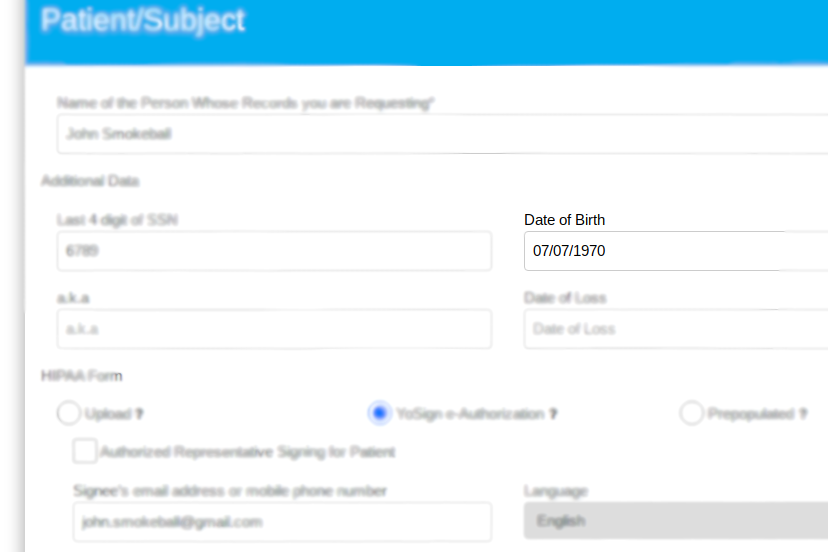828x552 pixels.
Task: Select the Prepopulated HIPAA form option
Action: [x=691, y=413]
